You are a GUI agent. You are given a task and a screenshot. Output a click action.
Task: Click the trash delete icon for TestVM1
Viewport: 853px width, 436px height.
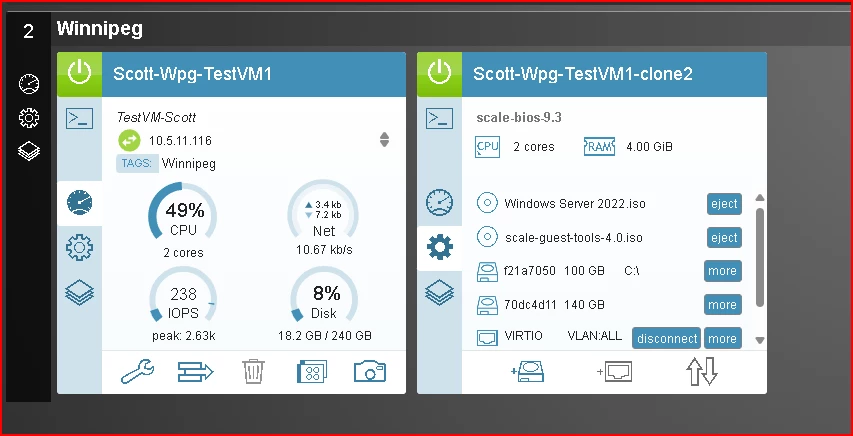point(254,372)
